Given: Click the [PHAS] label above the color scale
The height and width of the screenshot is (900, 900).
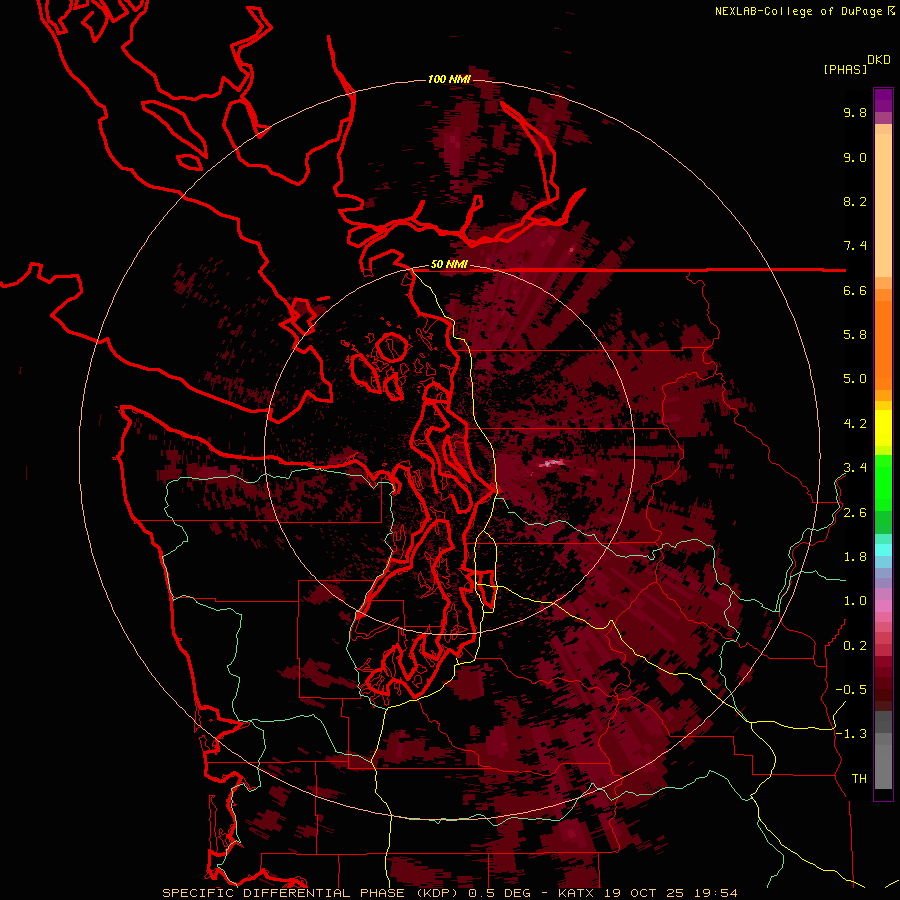Looking at the screenshot, I should pos(845,69).
